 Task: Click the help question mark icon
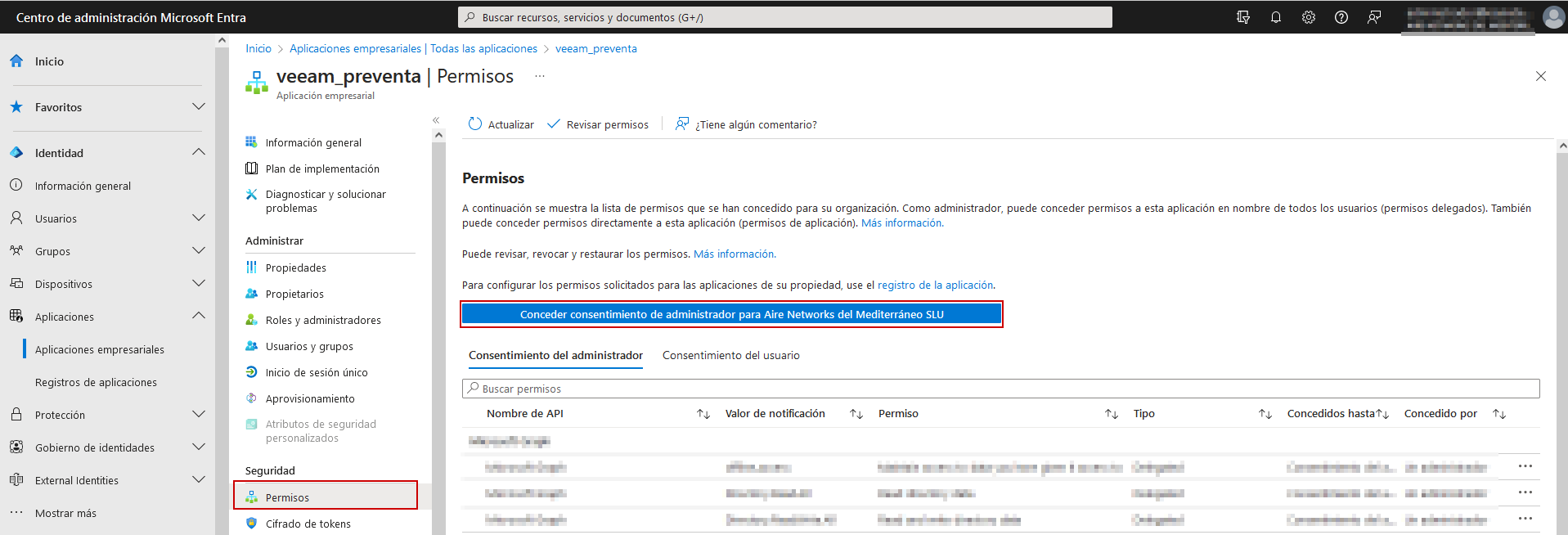point(1341,17)
